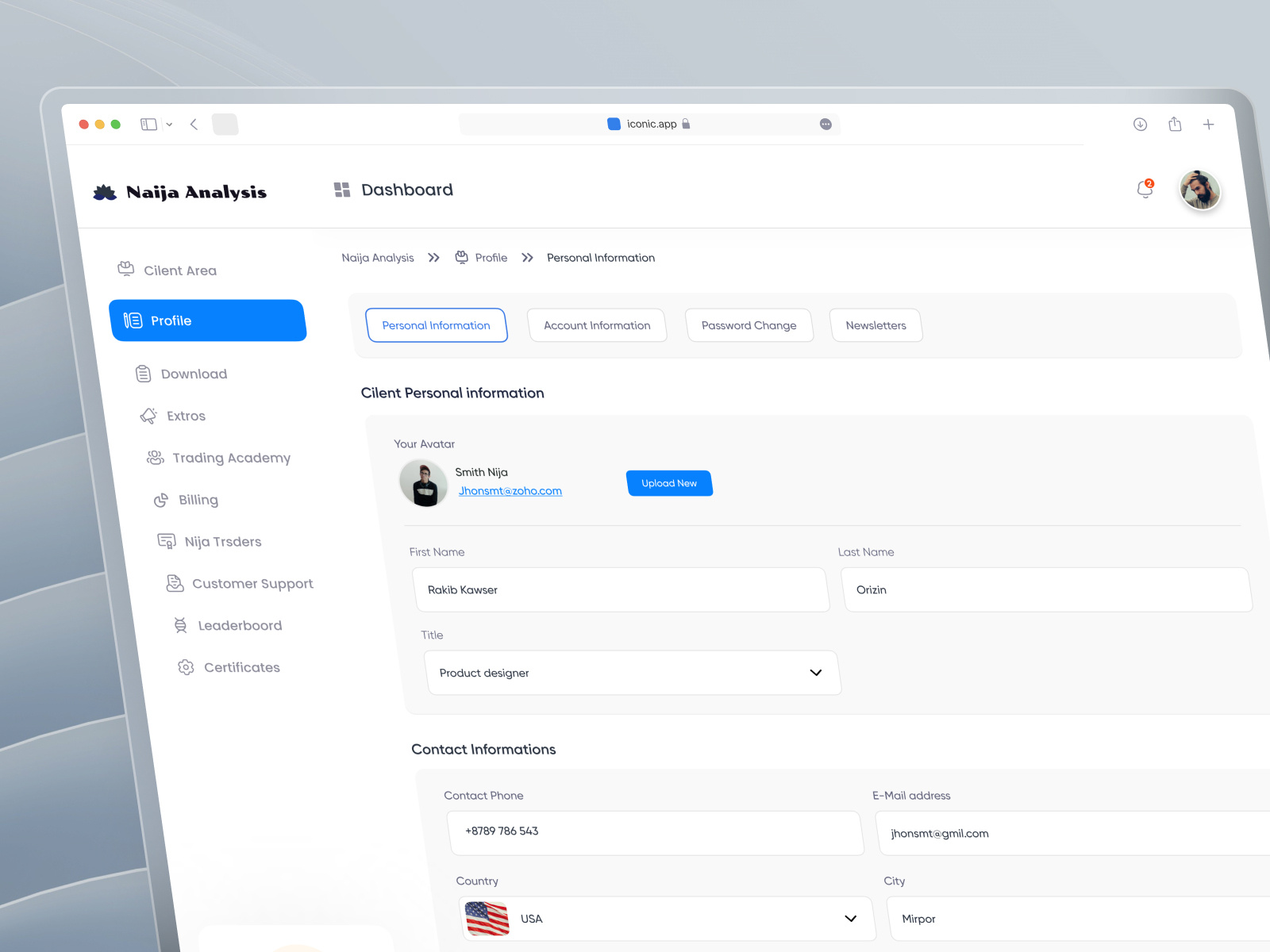Click the Billing sidebar icon
Screen dimensions: 1270x952
click(160, 499)
